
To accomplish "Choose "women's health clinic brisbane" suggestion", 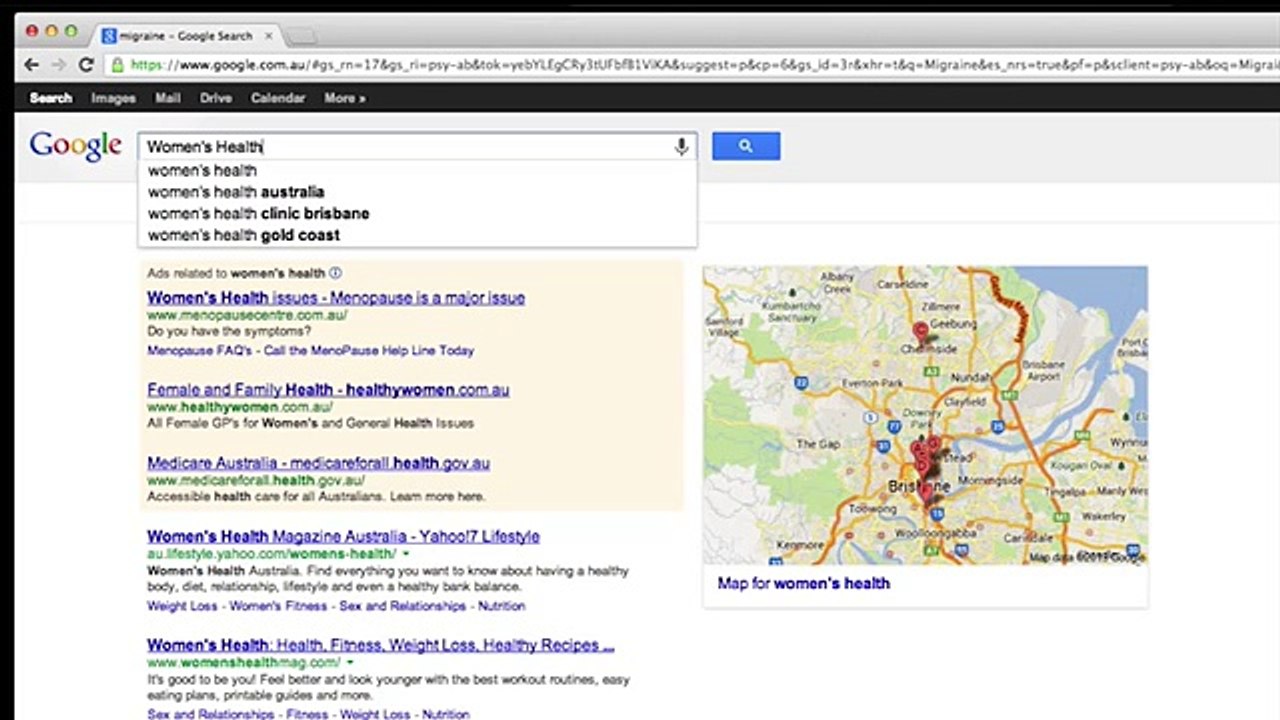I will pyautogui.click(x=417, y=214).
